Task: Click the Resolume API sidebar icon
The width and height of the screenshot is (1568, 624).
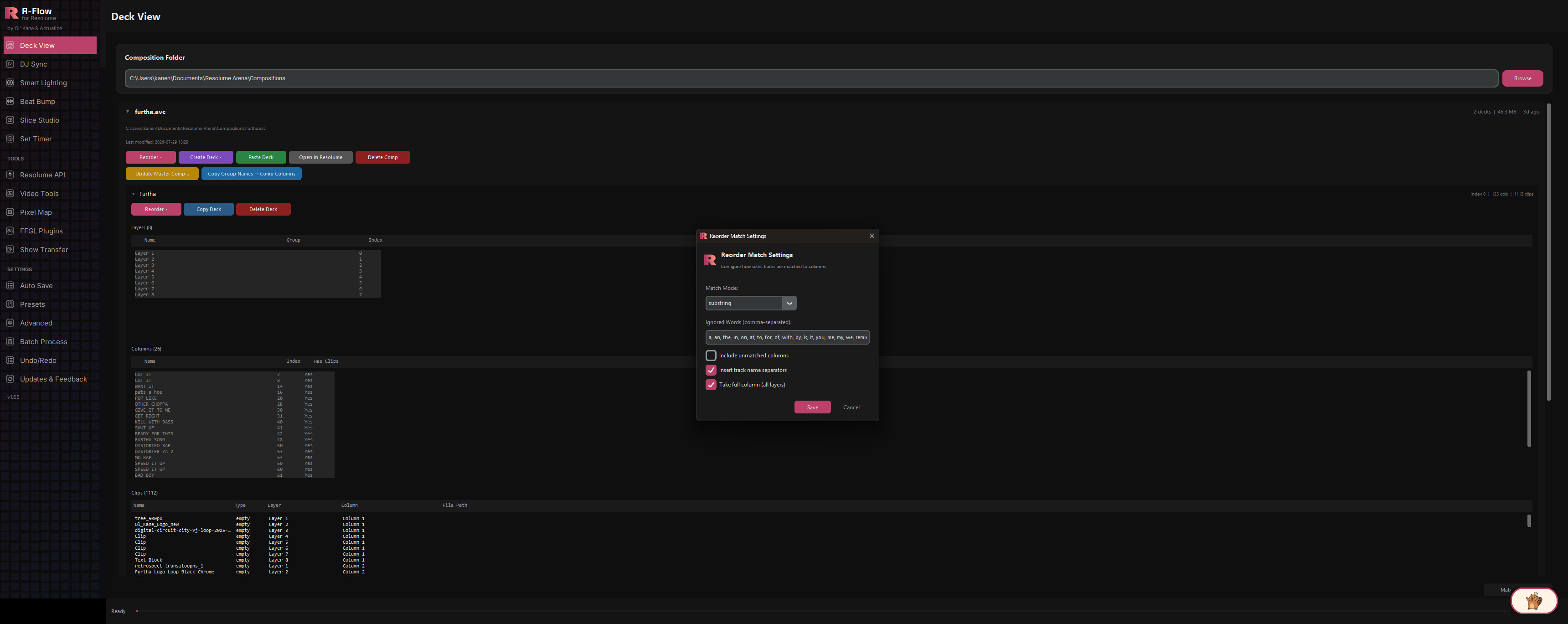Action: point(10,175)
